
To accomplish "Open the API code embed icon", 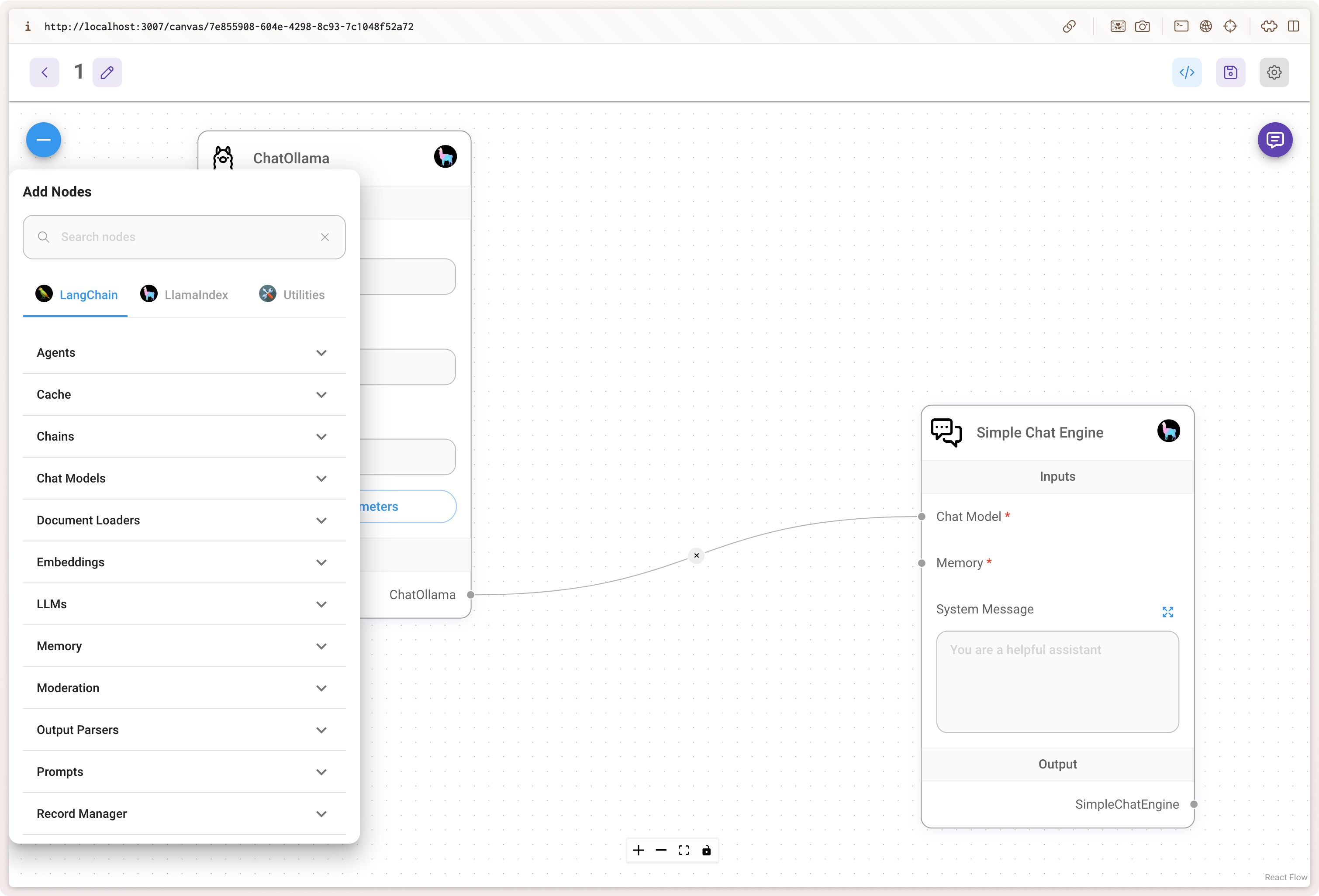I will pyautogui.click(x=1187, y=72).
